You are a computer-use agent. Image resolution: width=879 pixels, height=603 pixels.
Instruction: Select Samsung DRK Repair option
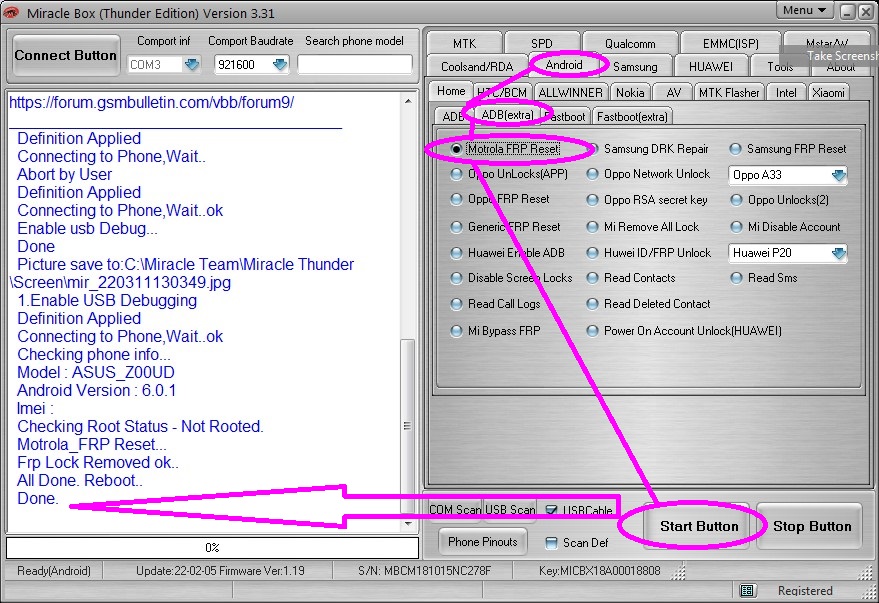(592, 149)
